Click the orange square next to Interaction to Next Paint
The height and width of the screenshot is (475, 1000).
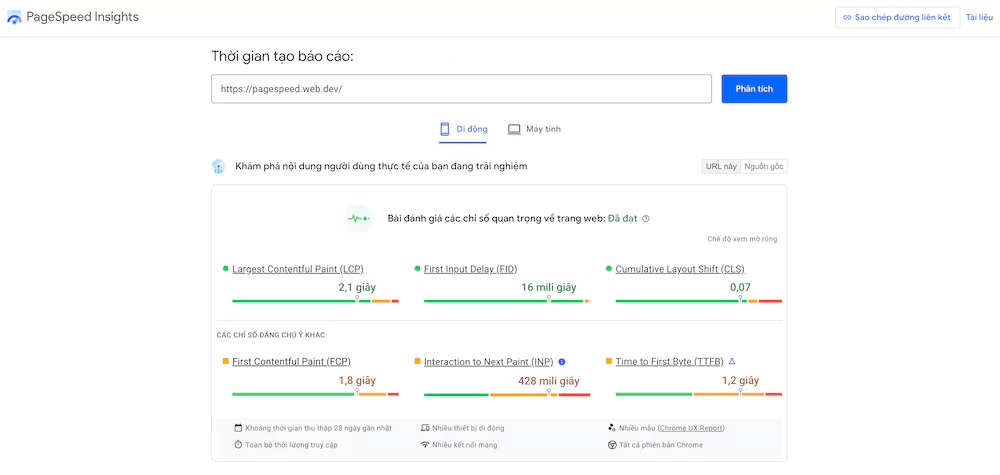(x=417, y=362)
